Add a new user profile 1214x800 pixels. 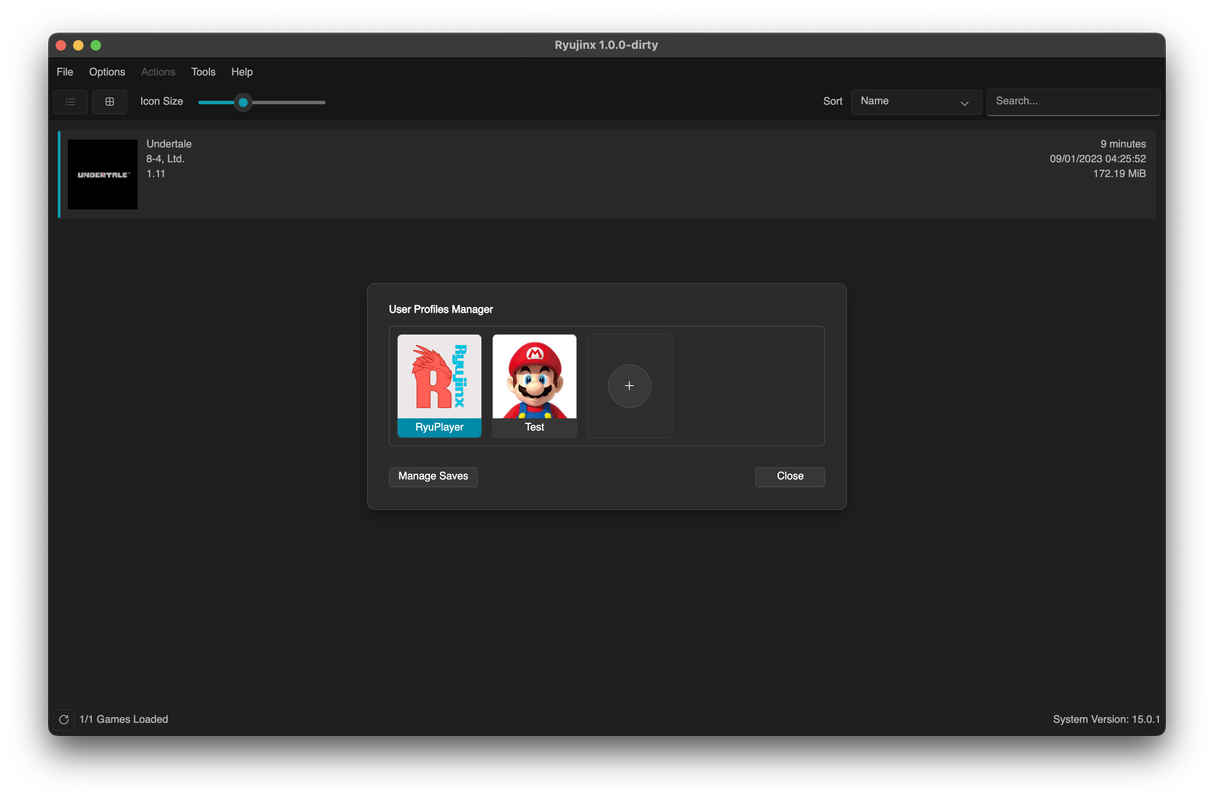point(629,386)
